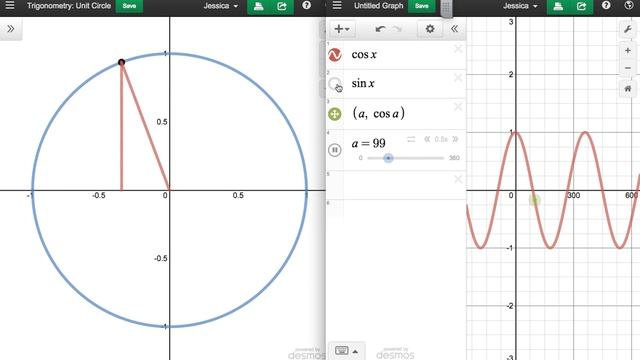Save the Untitled Graph
The height and width of the screenshot is (360, 640).
pos(422,6)
